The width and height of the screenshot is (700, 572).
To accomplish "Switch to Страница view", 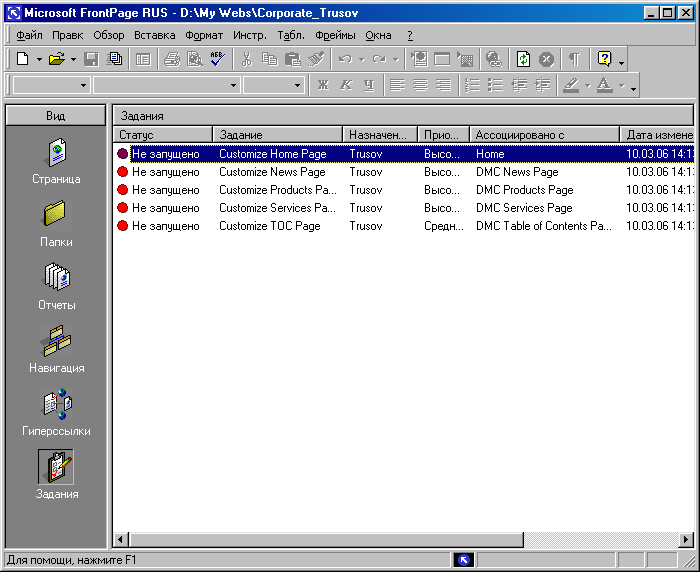I will 57,161.
